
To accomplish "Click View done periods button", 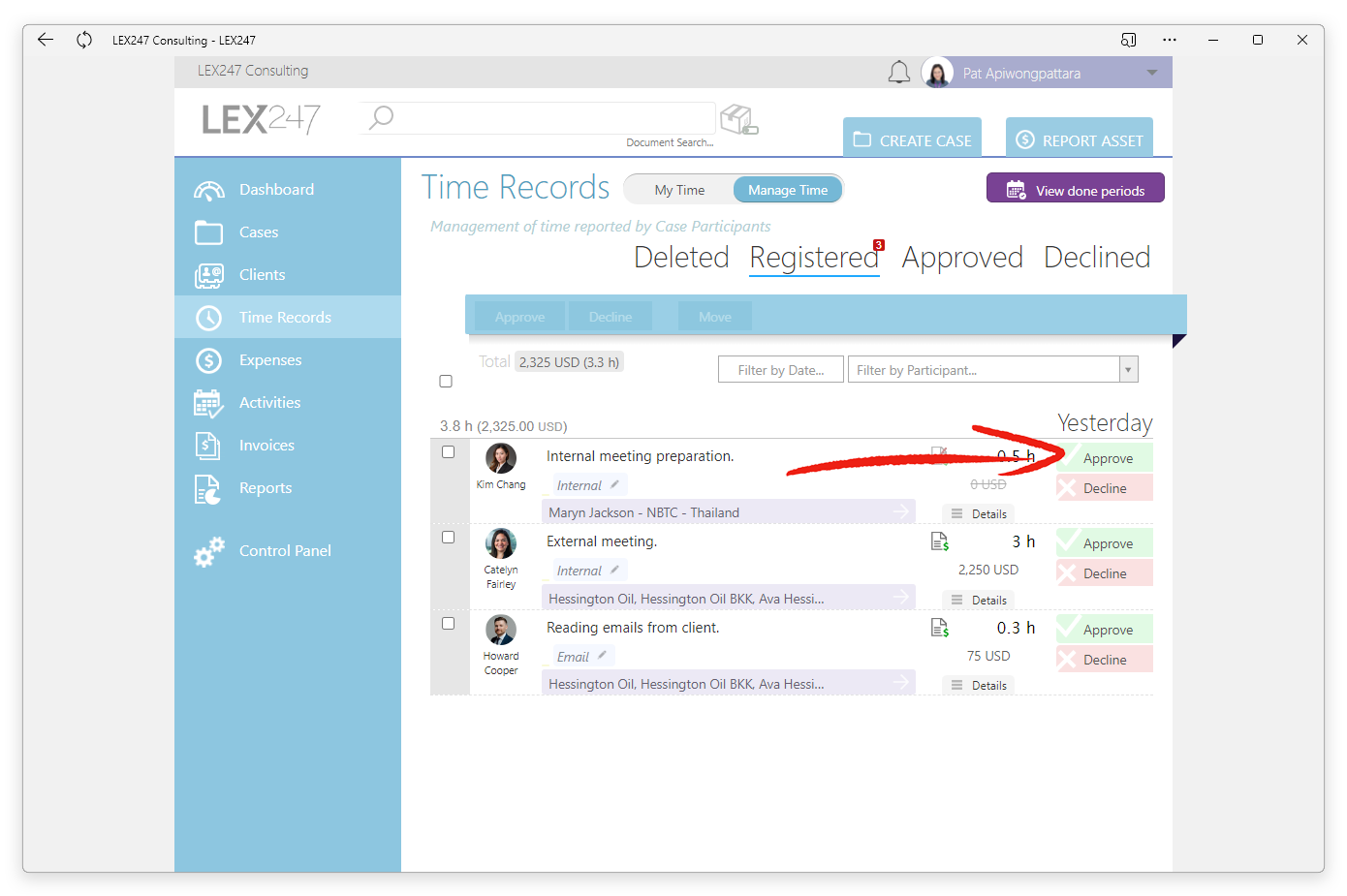I will pos(1076,188).
